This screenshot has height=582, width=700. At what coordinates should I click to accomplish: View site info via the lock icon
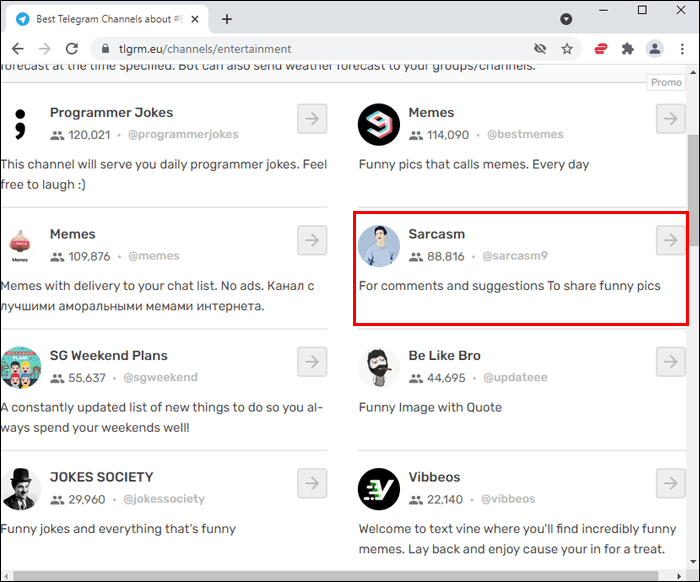(x=105, y=49)
